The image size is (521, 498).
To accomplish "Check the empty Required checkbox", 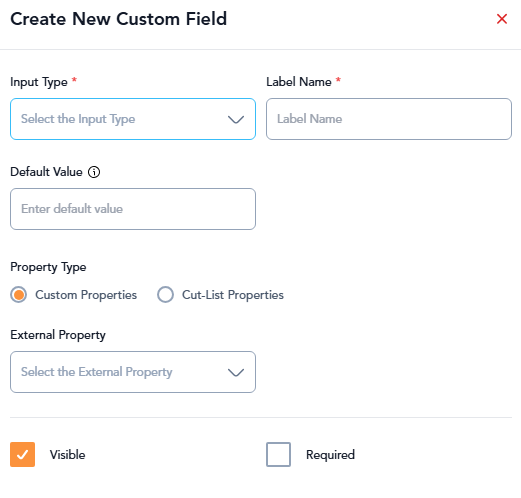I will pos(278,454).
